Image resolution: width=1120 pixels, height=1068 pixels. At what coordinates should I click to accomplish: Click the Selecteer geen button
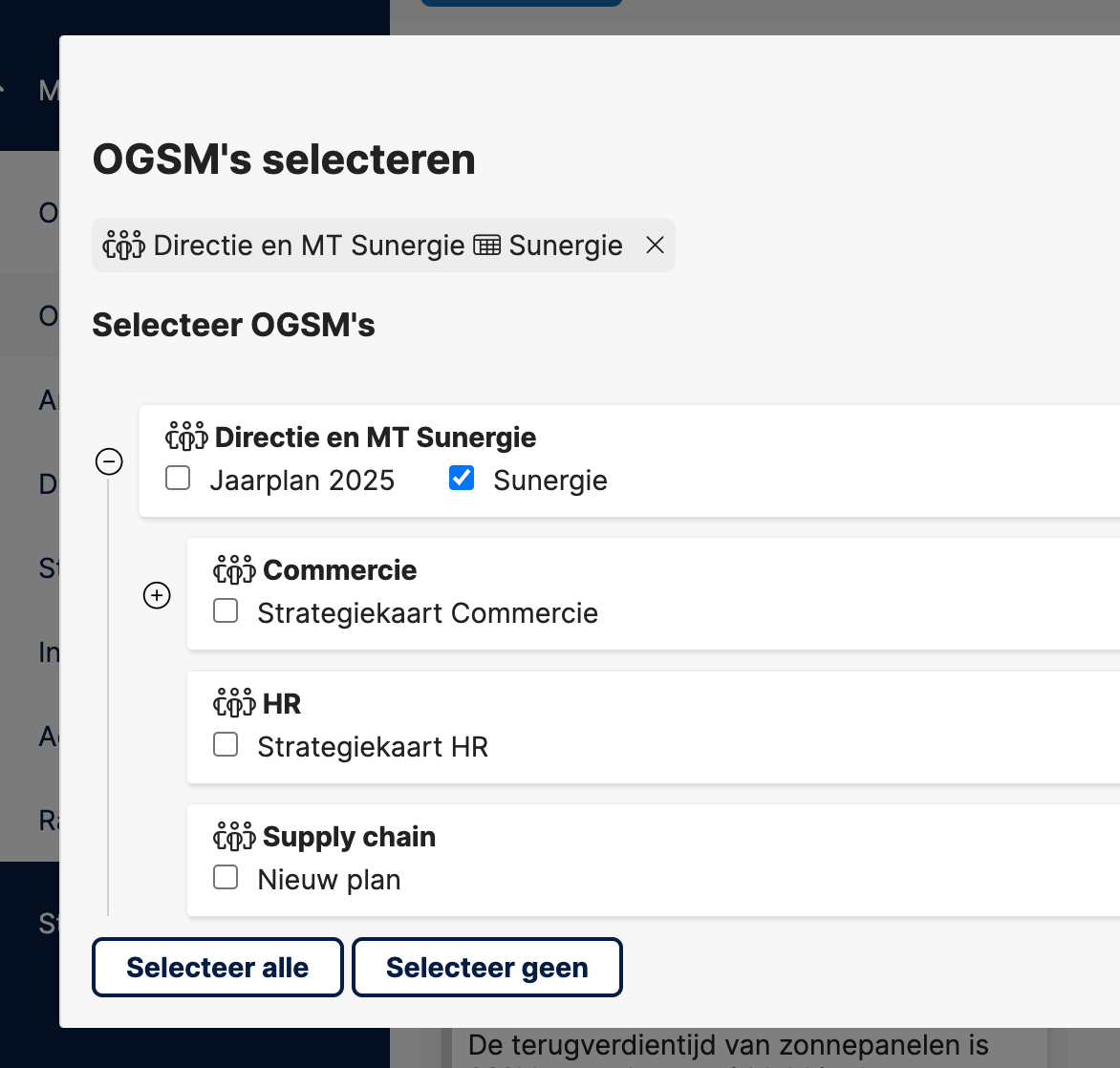[x=487, y=968]
